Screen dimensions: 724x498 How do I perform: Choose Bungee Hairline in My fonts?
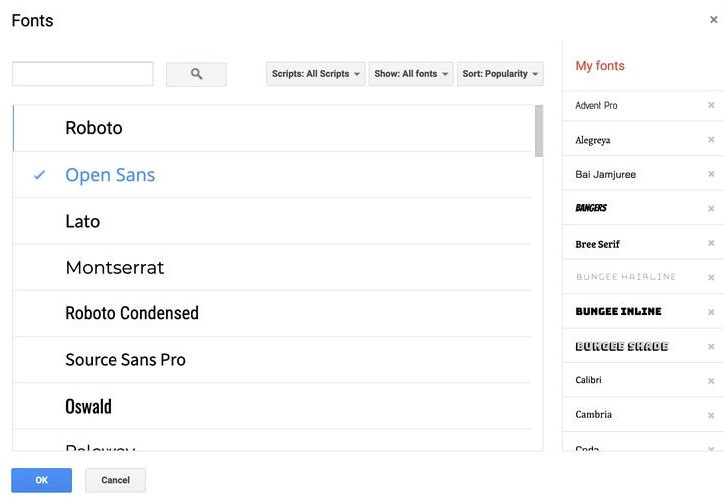point(626,276)
